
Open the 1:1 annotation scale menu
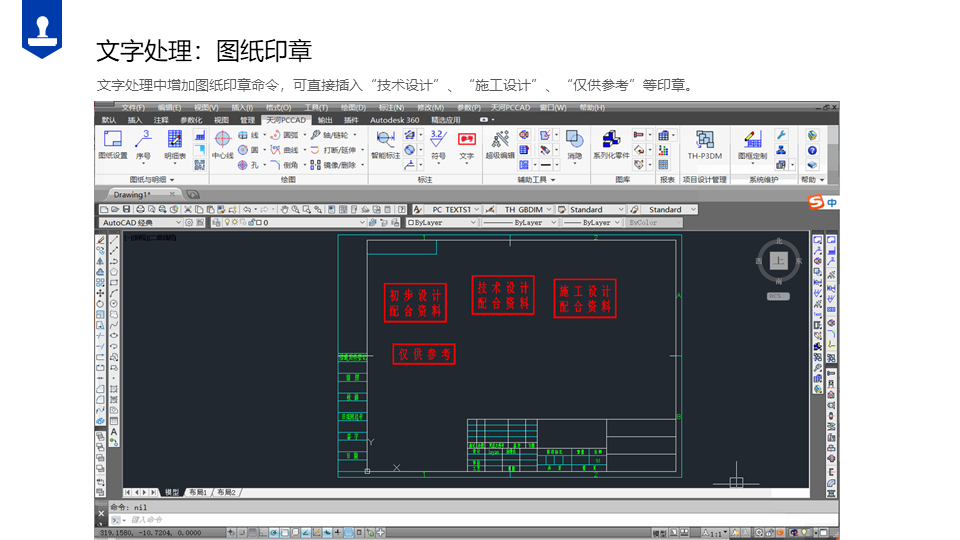(714, 533)
